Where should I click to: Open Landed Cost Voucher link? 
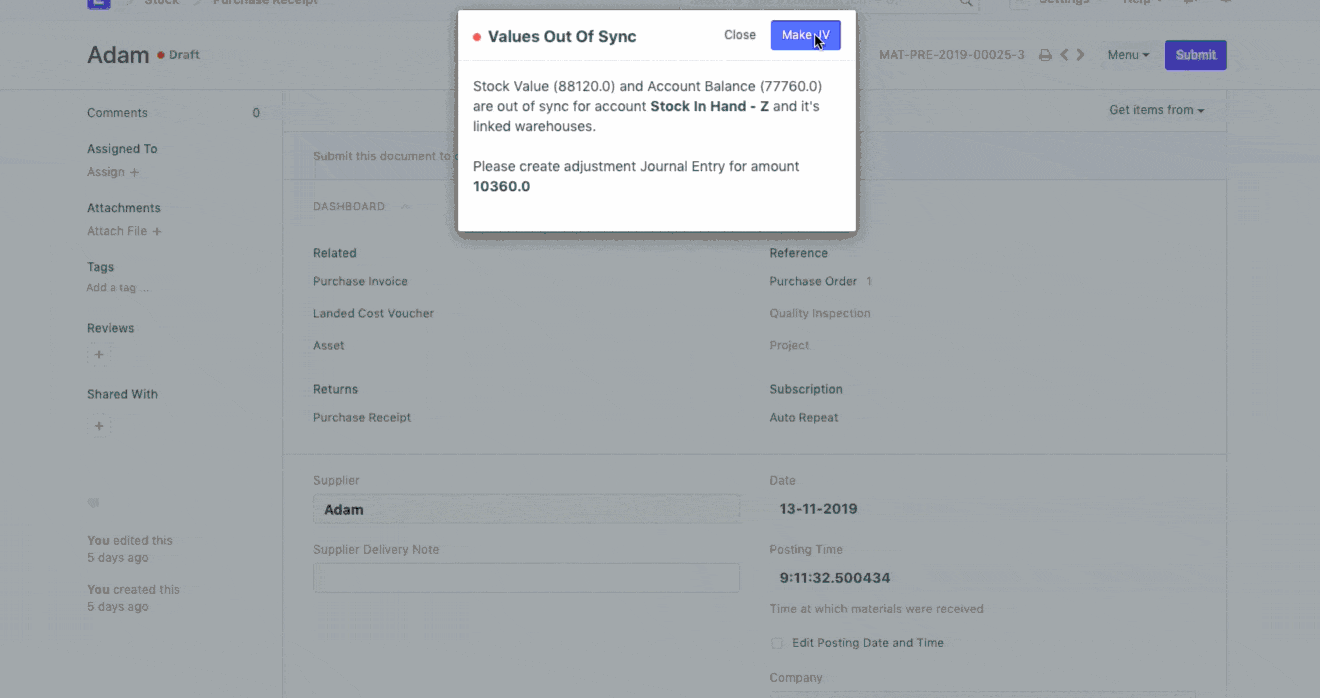373,314
